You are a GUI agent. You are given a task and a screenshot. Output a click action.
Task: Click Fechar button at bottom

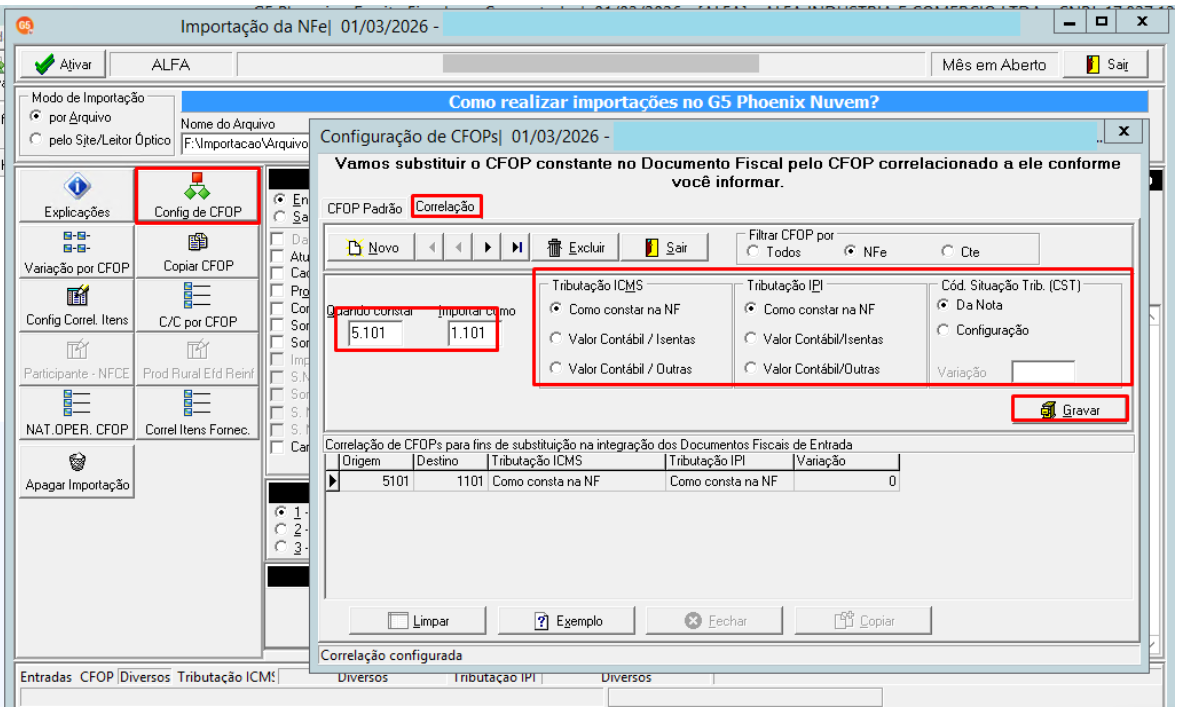(714, 621)
